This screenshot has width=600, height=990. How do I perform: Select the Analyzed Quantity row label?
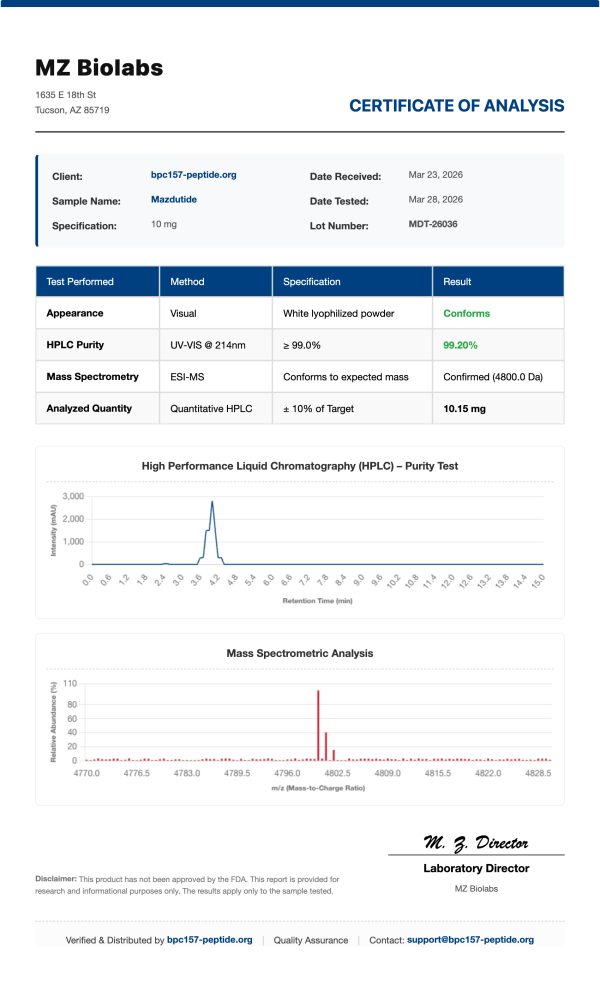tap(89, 409)
